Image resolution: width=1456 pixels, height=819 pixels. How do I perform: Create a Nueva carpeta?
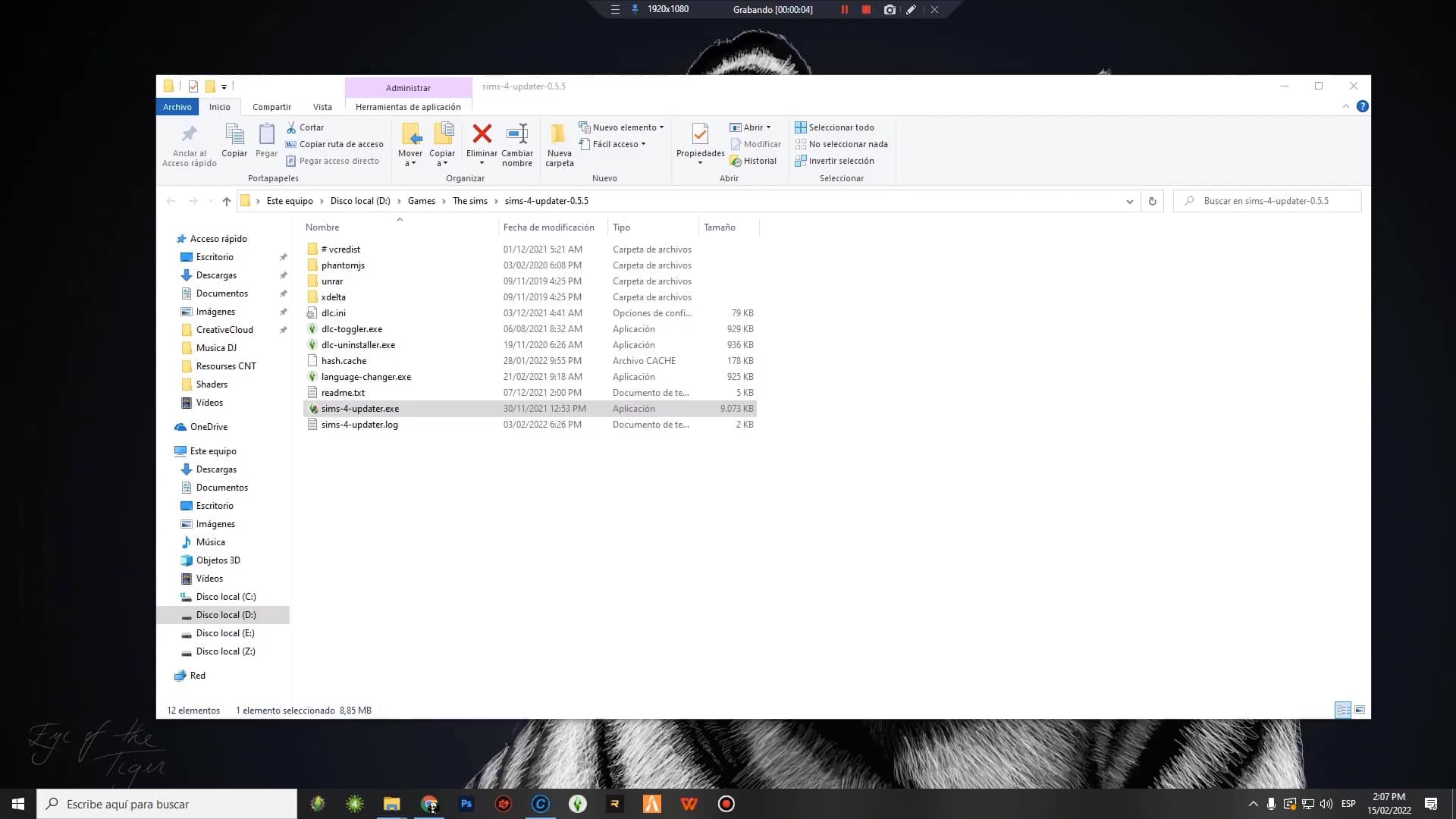(559, 144)
